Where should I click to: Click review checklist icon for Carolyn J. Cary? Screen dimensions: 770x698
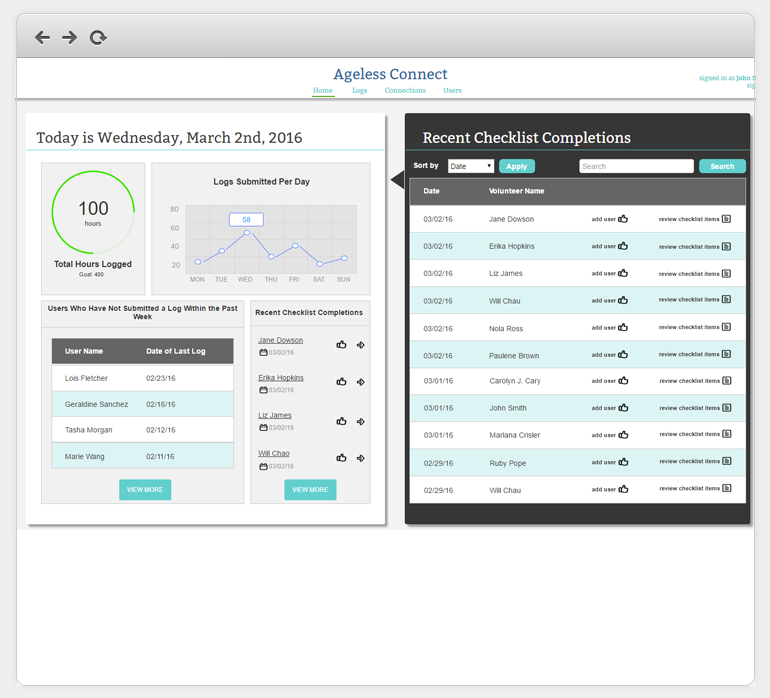tap(727, 380)
